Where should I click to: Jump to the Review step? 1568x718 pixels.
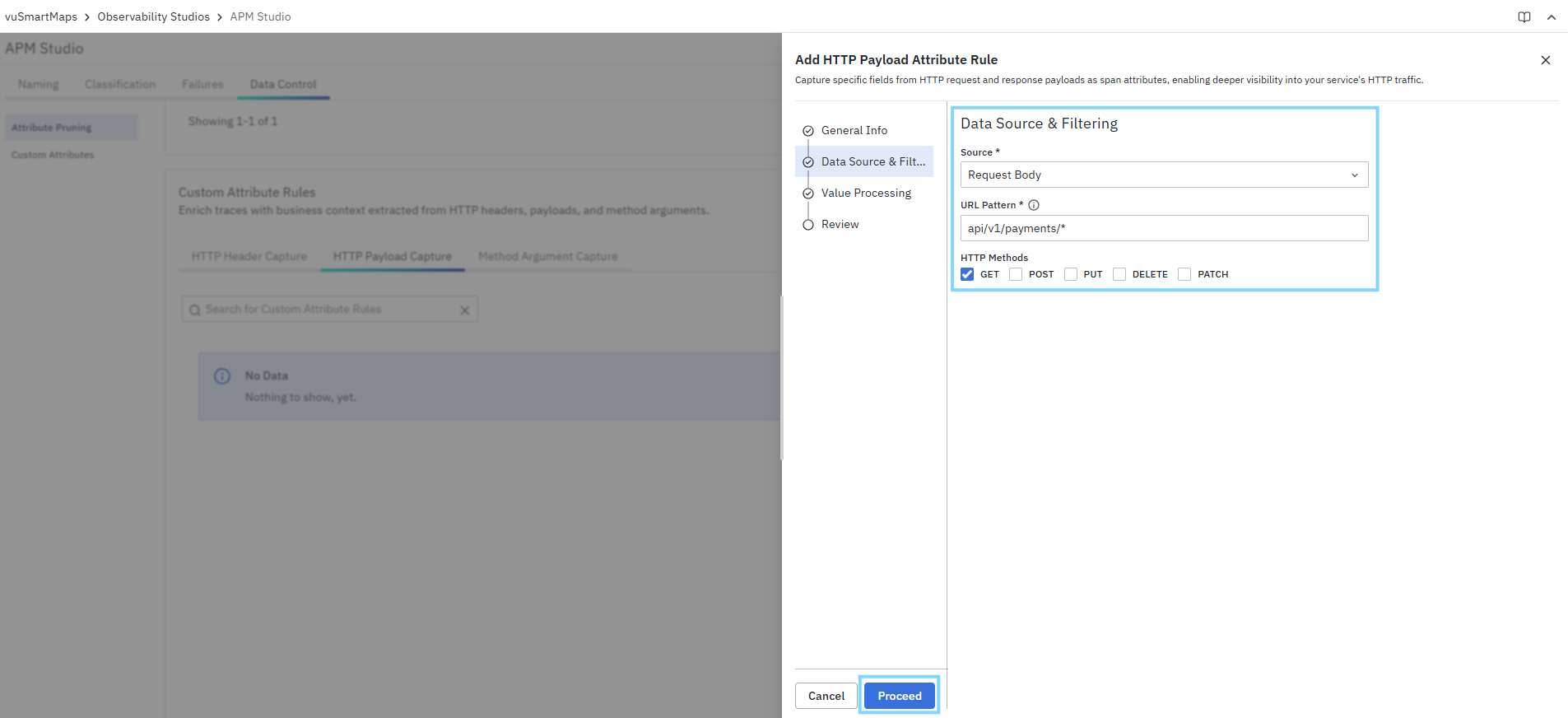[x=840, y=224]
